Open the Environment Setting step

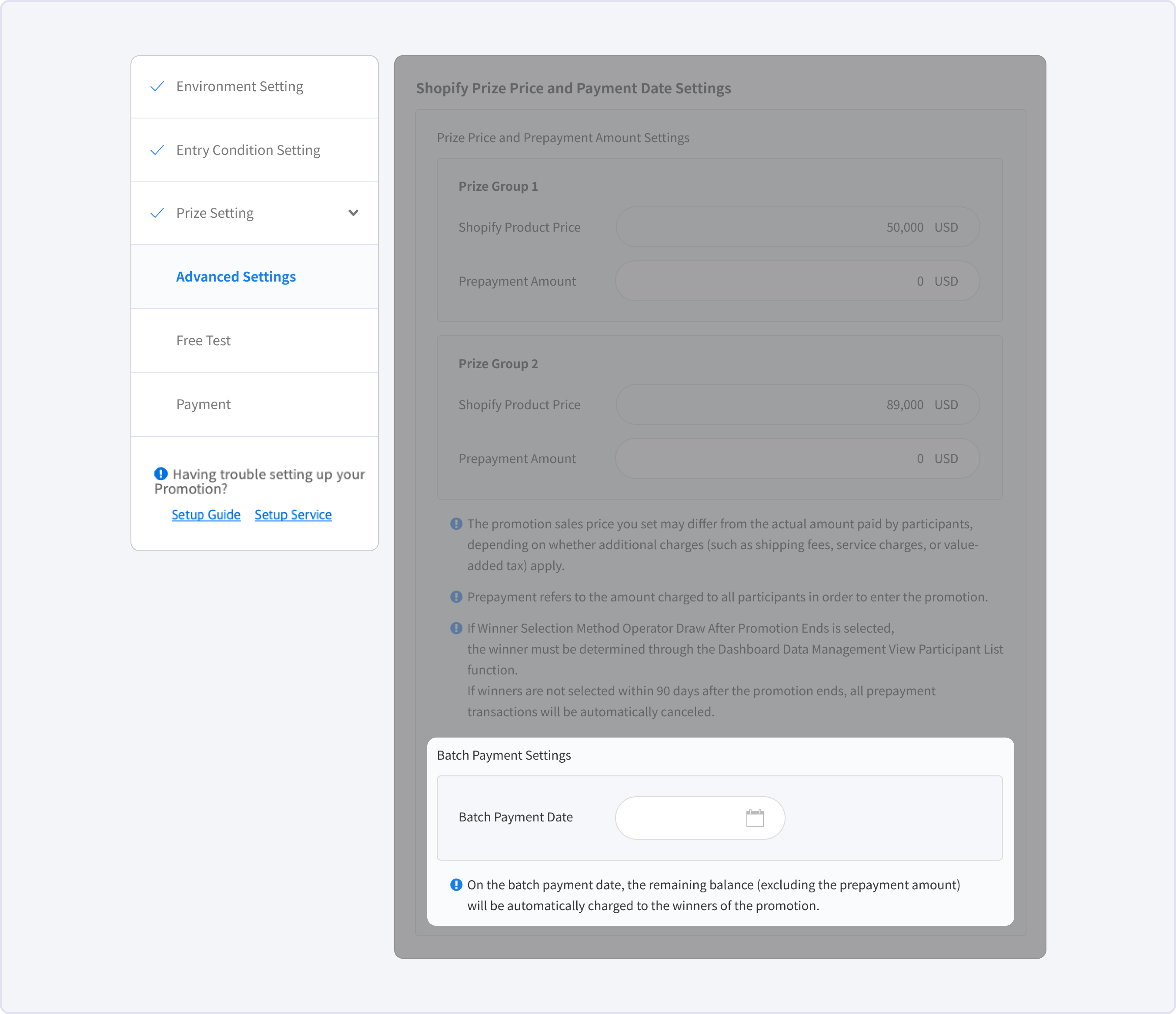pos(255,87)
